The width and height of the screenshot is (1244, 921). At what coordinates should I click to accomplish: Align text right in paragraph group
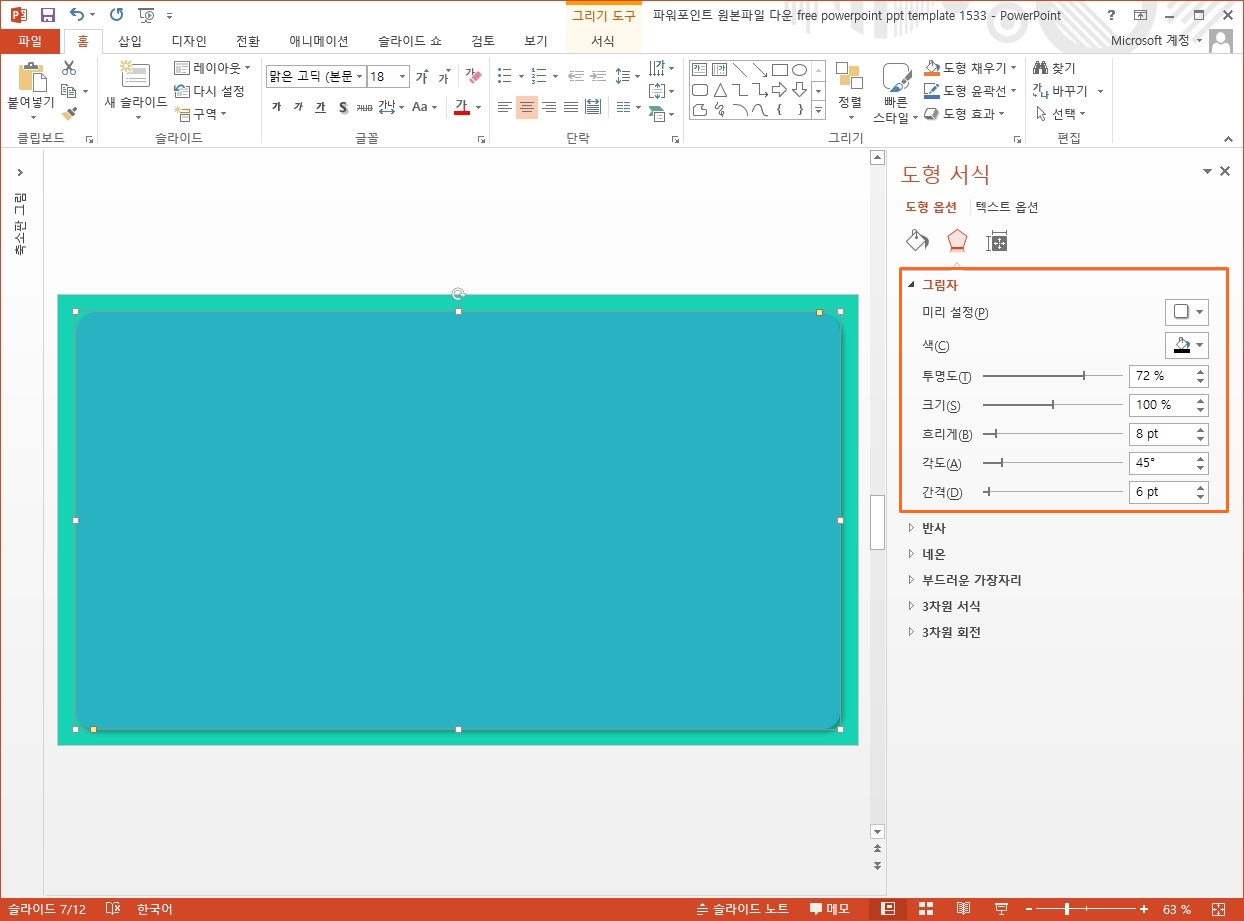tap(548, 107)
